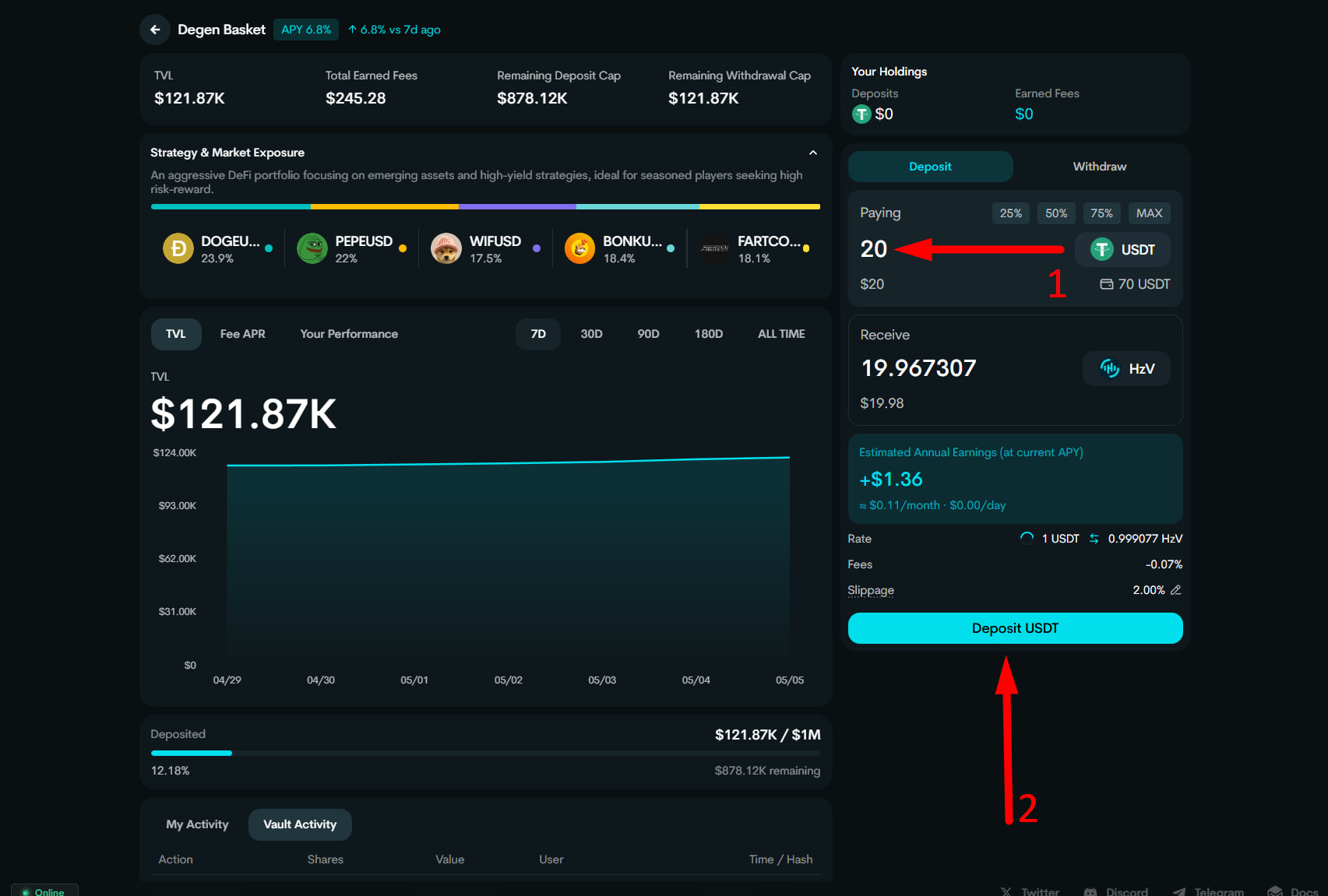Screen dimensions: 1328x896
Task: Click the swap arrows icon in the Rate row
Action: (x=1094, y=539)
